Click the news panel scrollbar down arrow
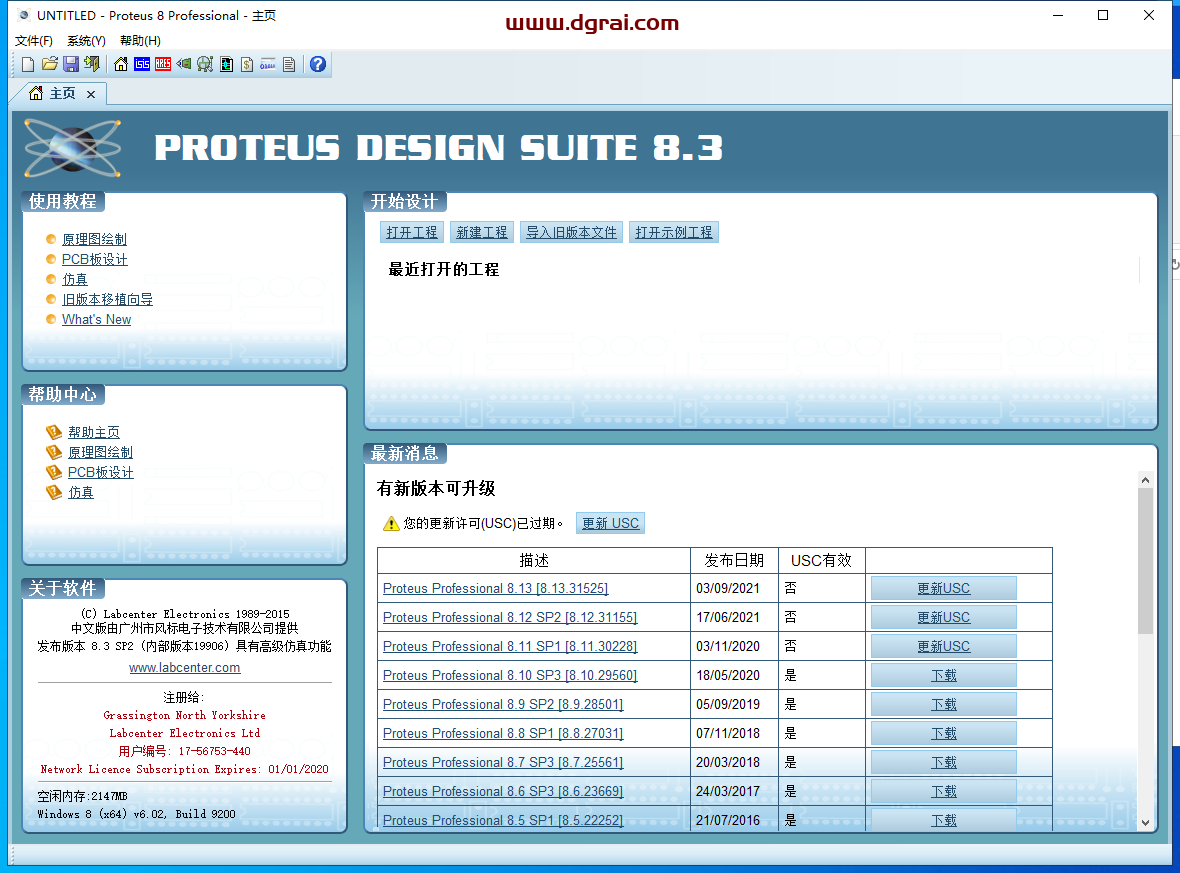 point(1146,822)
